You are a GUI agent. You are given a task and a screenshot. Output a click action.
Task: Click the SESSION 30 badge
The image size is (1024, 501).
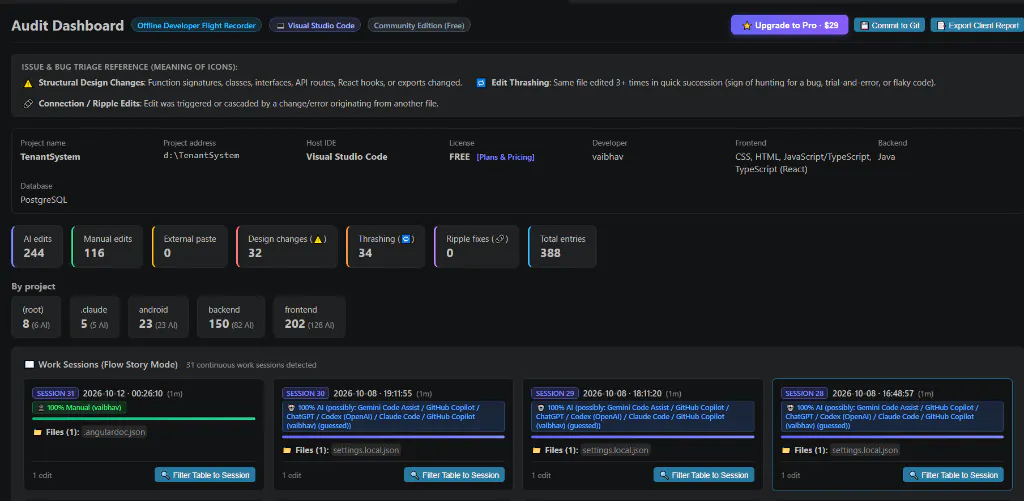click(306, 393)
